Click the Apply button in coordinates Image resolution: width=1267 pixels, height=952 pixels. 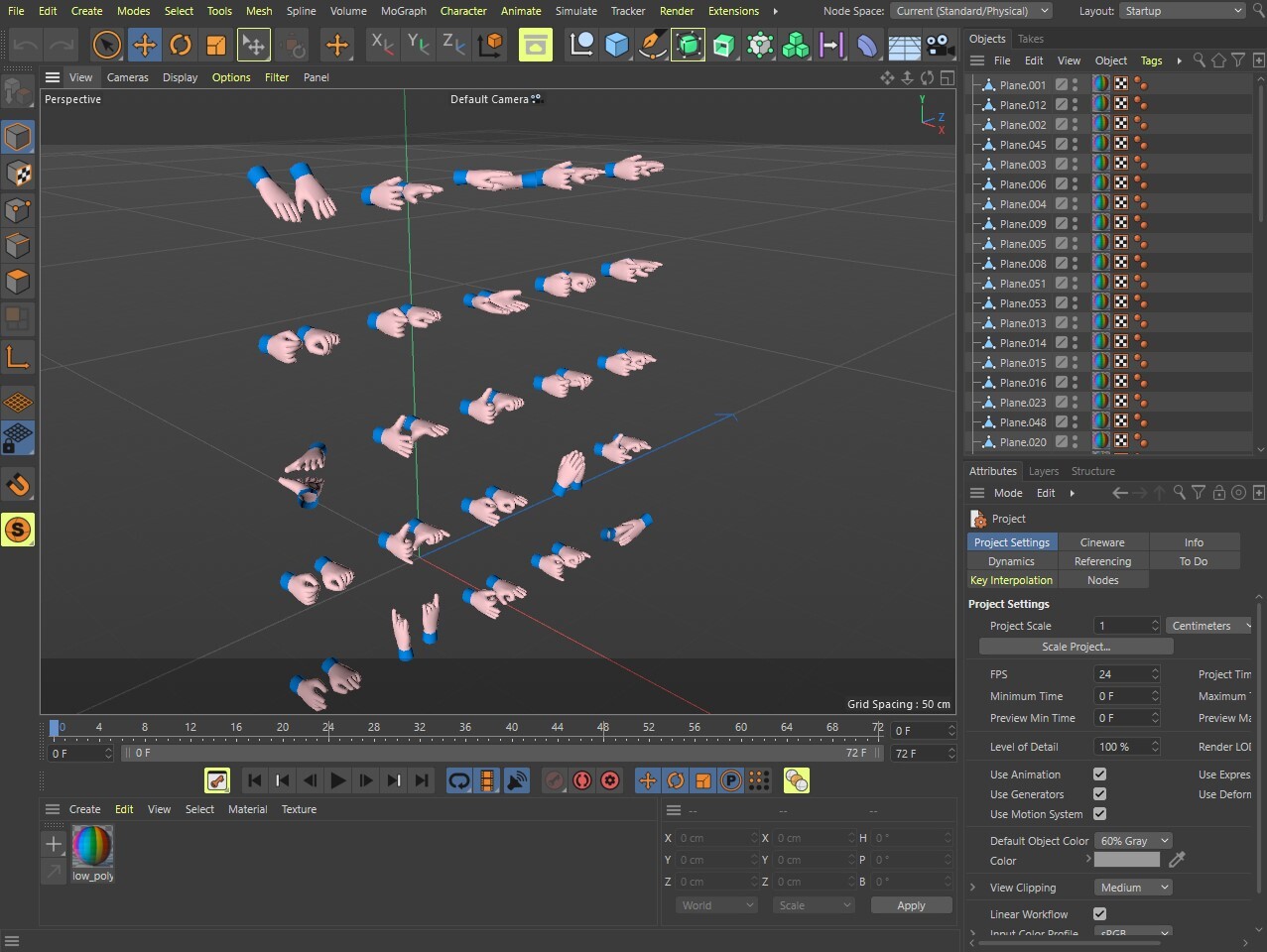point(911,905)
